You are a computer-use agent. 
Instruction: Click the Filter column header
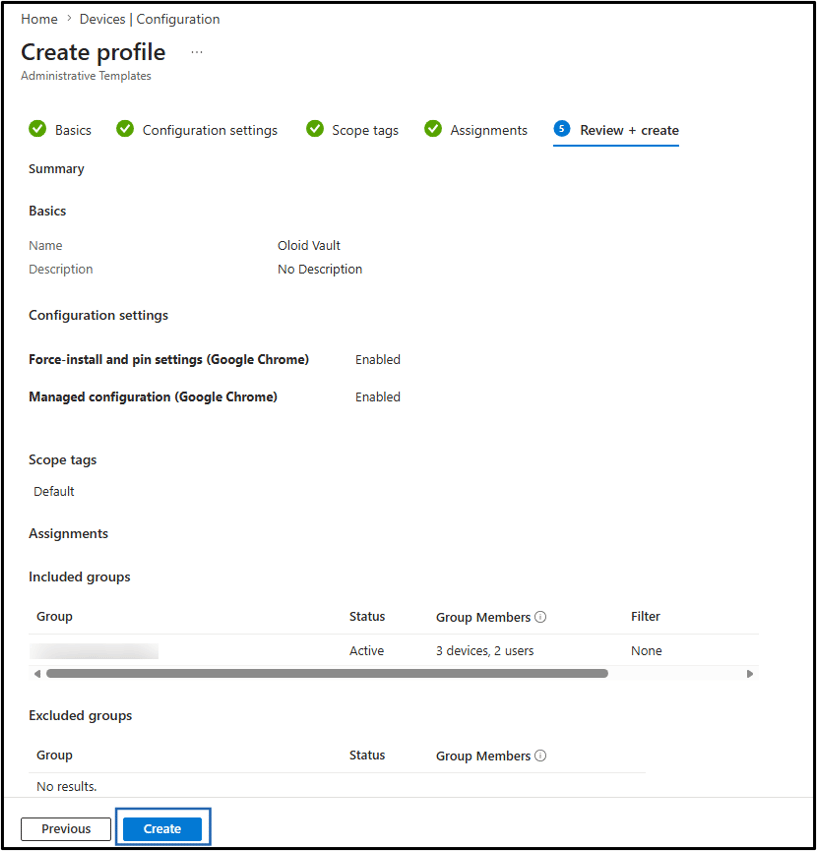(x=645, y=616)
